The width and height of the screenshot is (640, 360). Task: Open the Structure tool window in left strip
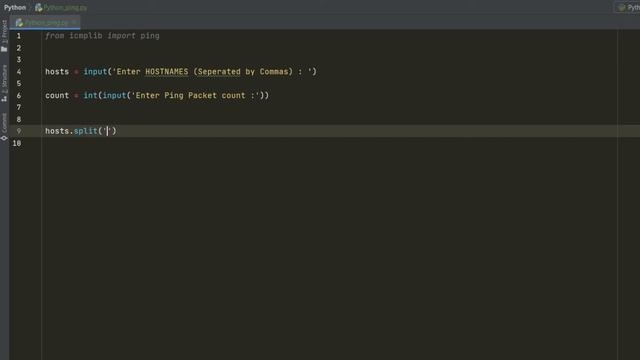[x=4, y=83]
